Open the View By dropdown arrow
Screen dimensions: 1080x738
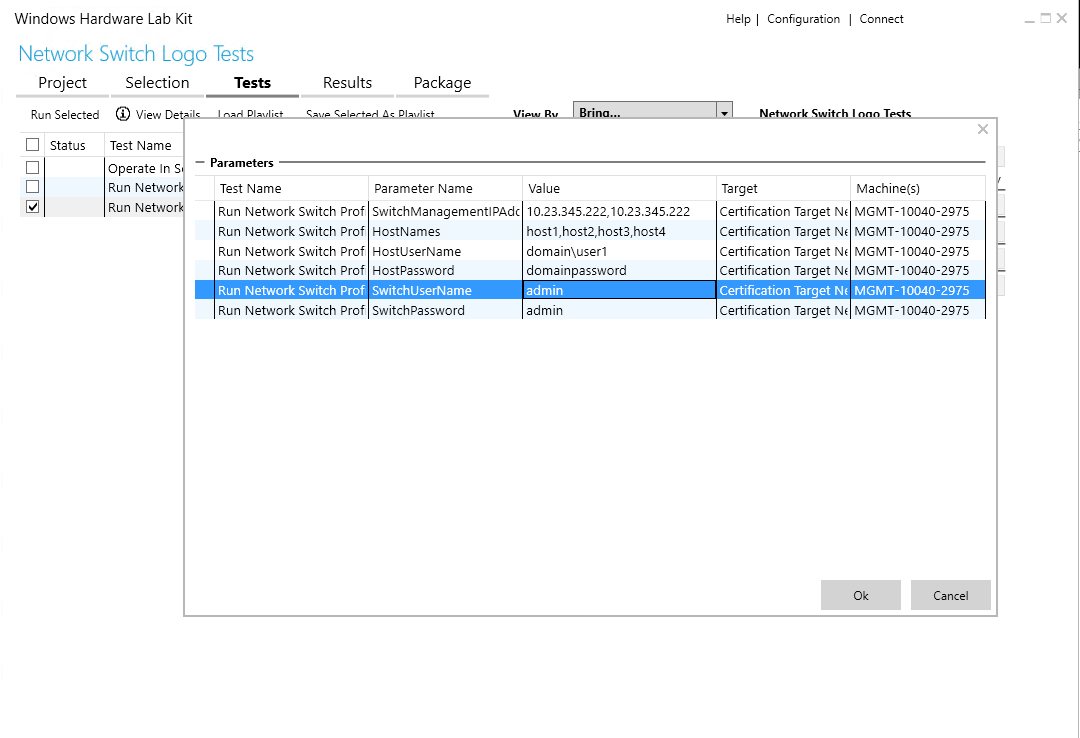click(x=725, y=112)
